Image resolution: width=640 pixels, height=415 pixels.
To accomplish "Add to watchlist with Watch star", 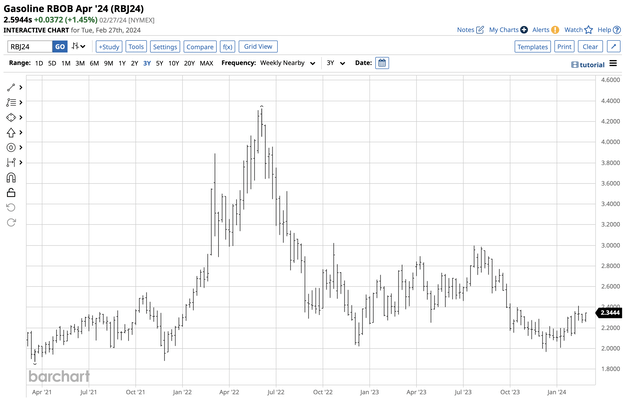I will pyautogui.click(x=578, y=30).
